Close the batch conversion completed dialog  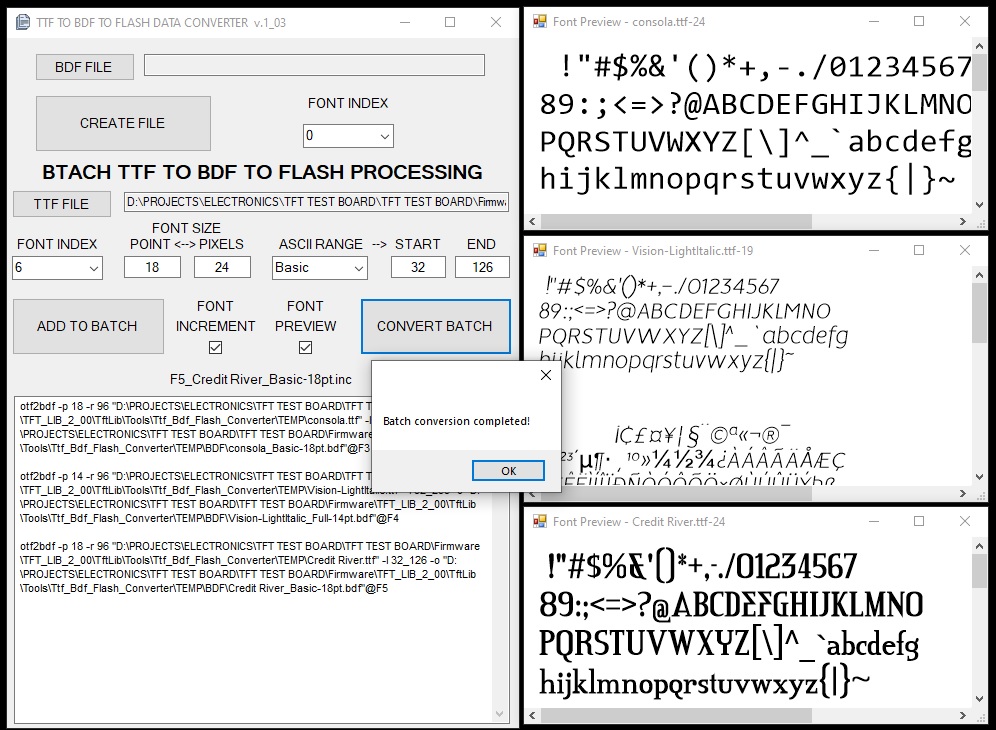(545, 376)
